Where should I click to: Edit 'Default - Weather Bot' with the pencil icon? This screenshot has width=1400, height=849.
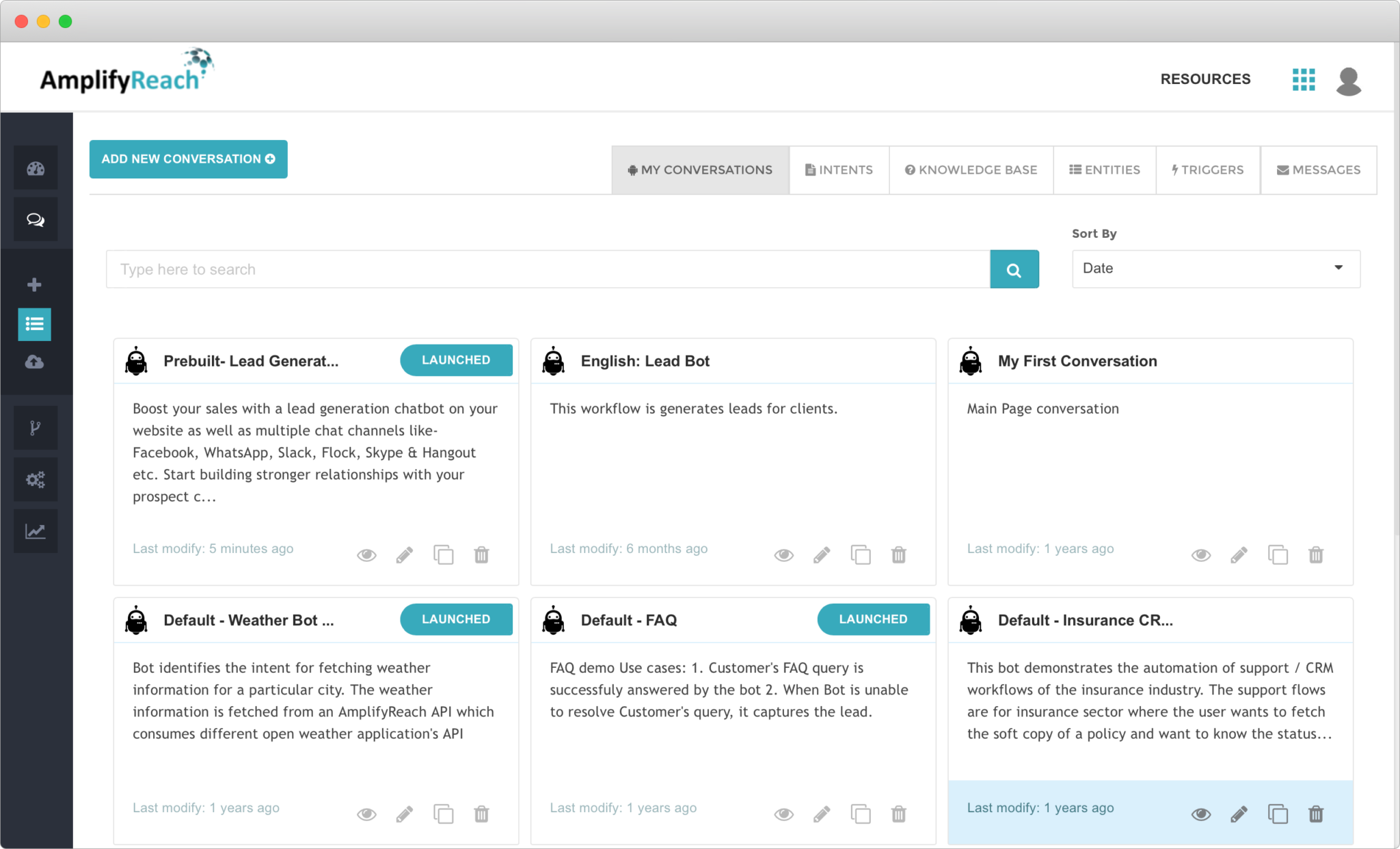coord(405,813)
